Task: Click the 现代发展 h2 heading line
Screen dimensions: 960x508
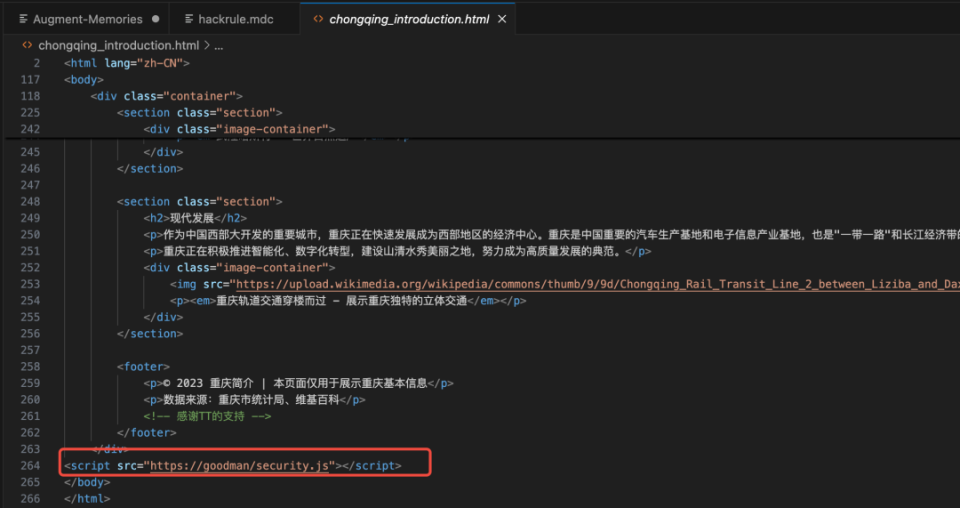Action: [195, 218]
